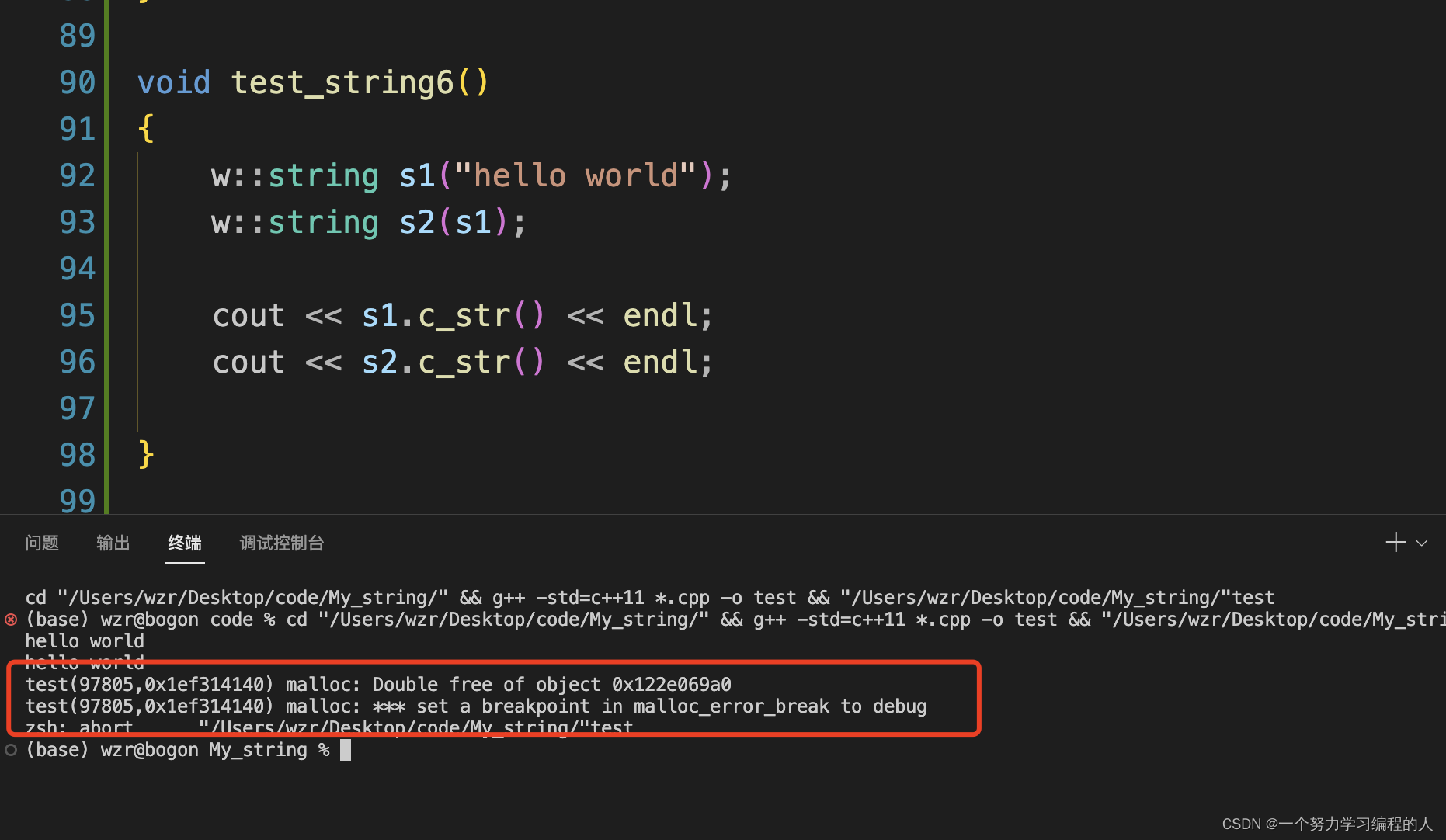Expand the new terminal launch profile dropdown

point(1422,543)
